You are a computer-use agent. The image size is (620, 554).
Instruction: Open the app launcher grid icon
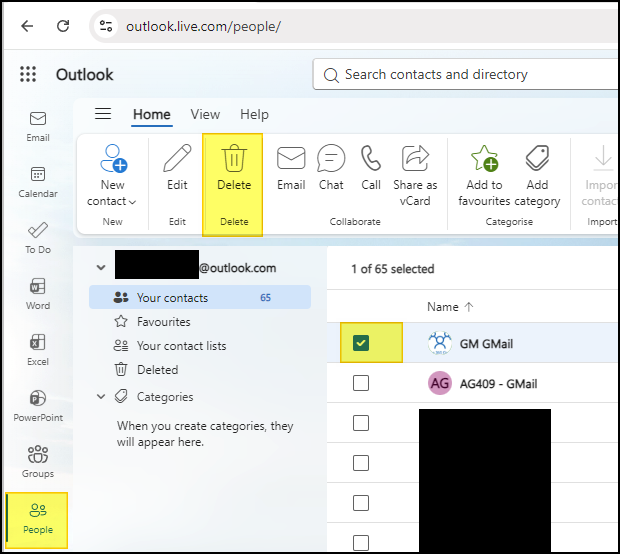click(x=28, y=74)
